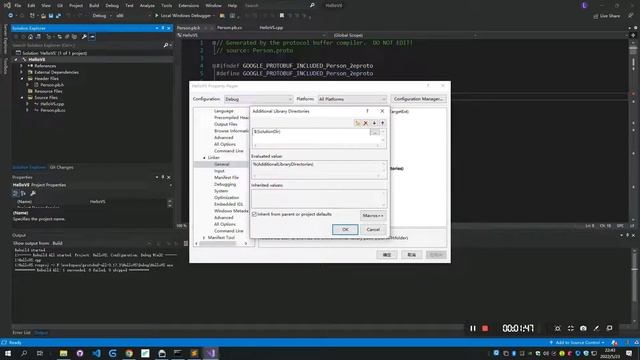Confirm Additional Library Directories with OK

(345, 229)
